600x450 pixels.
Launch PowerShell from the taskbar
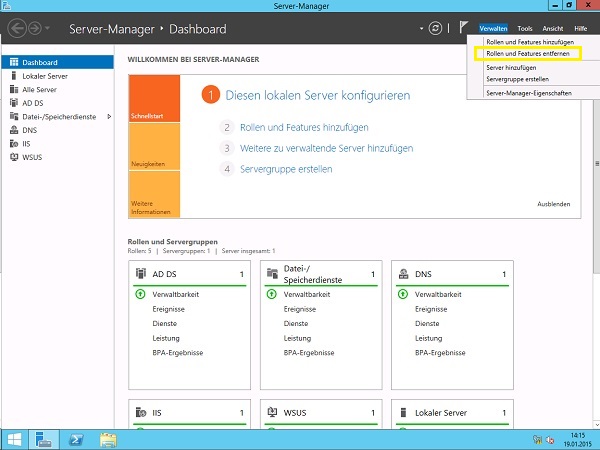(x=76, y=440)
